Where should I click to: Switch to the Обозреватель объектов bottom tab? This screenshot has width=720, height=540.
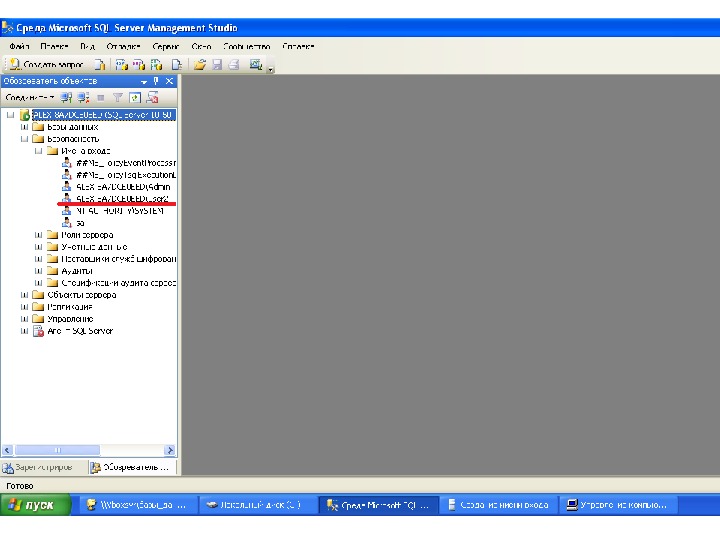click(x=132, y=467)
